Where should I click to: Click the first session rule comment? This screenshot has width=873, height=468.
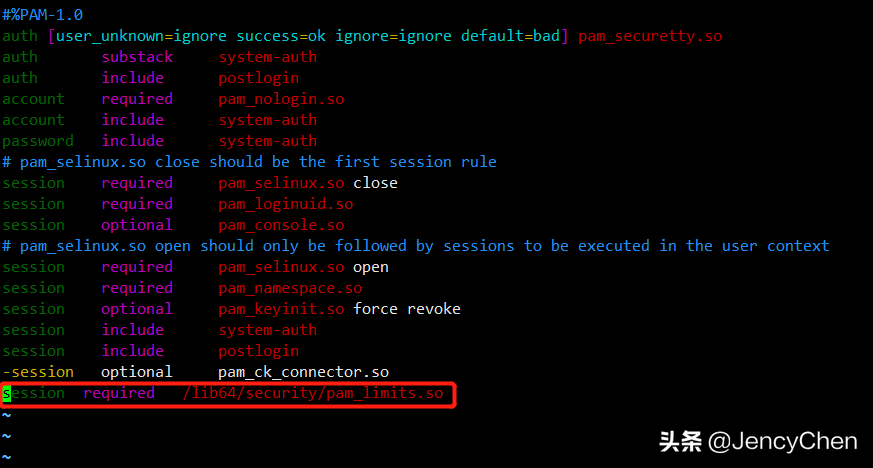pos(249,162)
